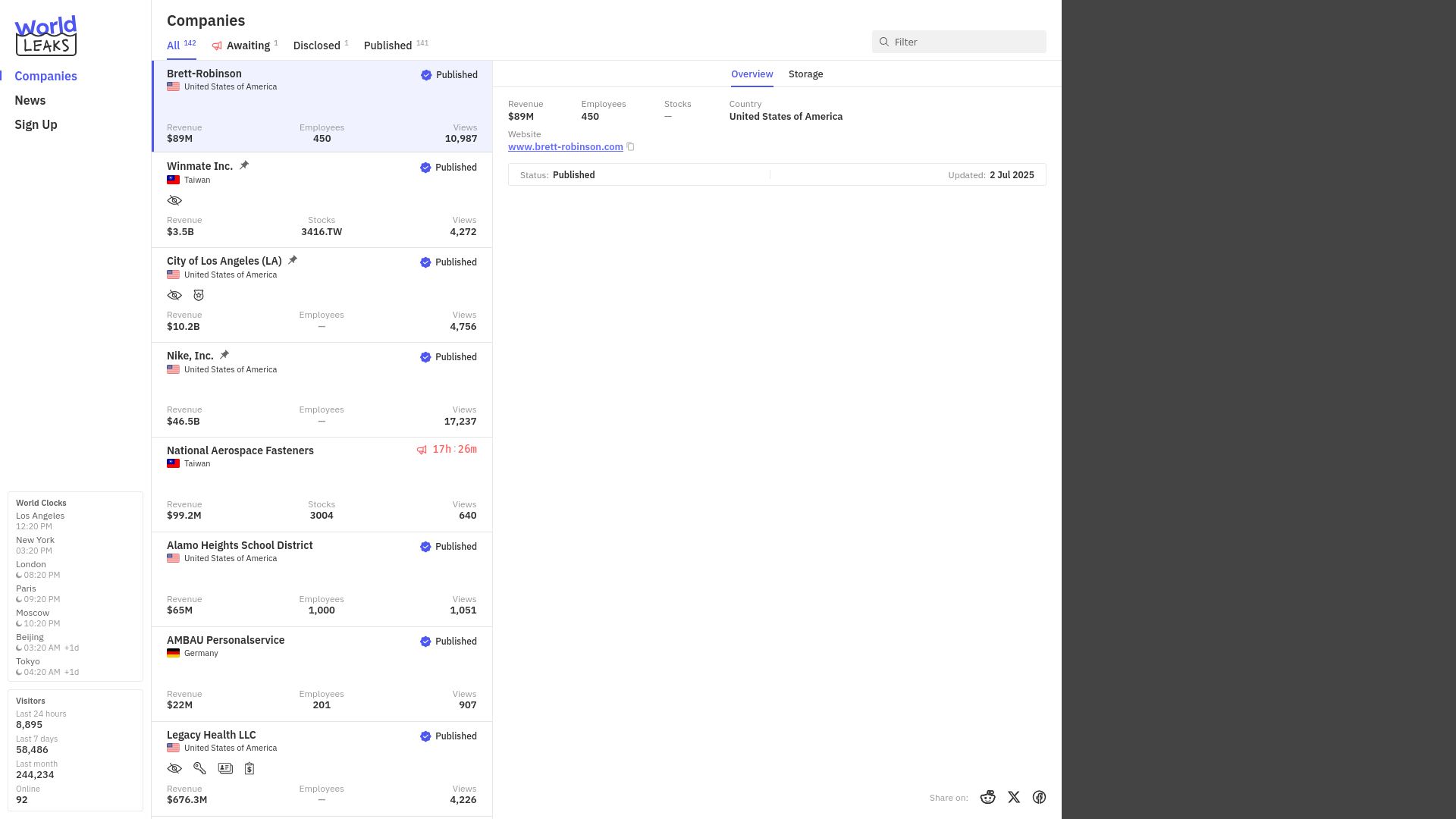The height and width of the screenshot is (819, 1456).
Task: Select the Winmate Inc. company name
Action: coord(199,166)
